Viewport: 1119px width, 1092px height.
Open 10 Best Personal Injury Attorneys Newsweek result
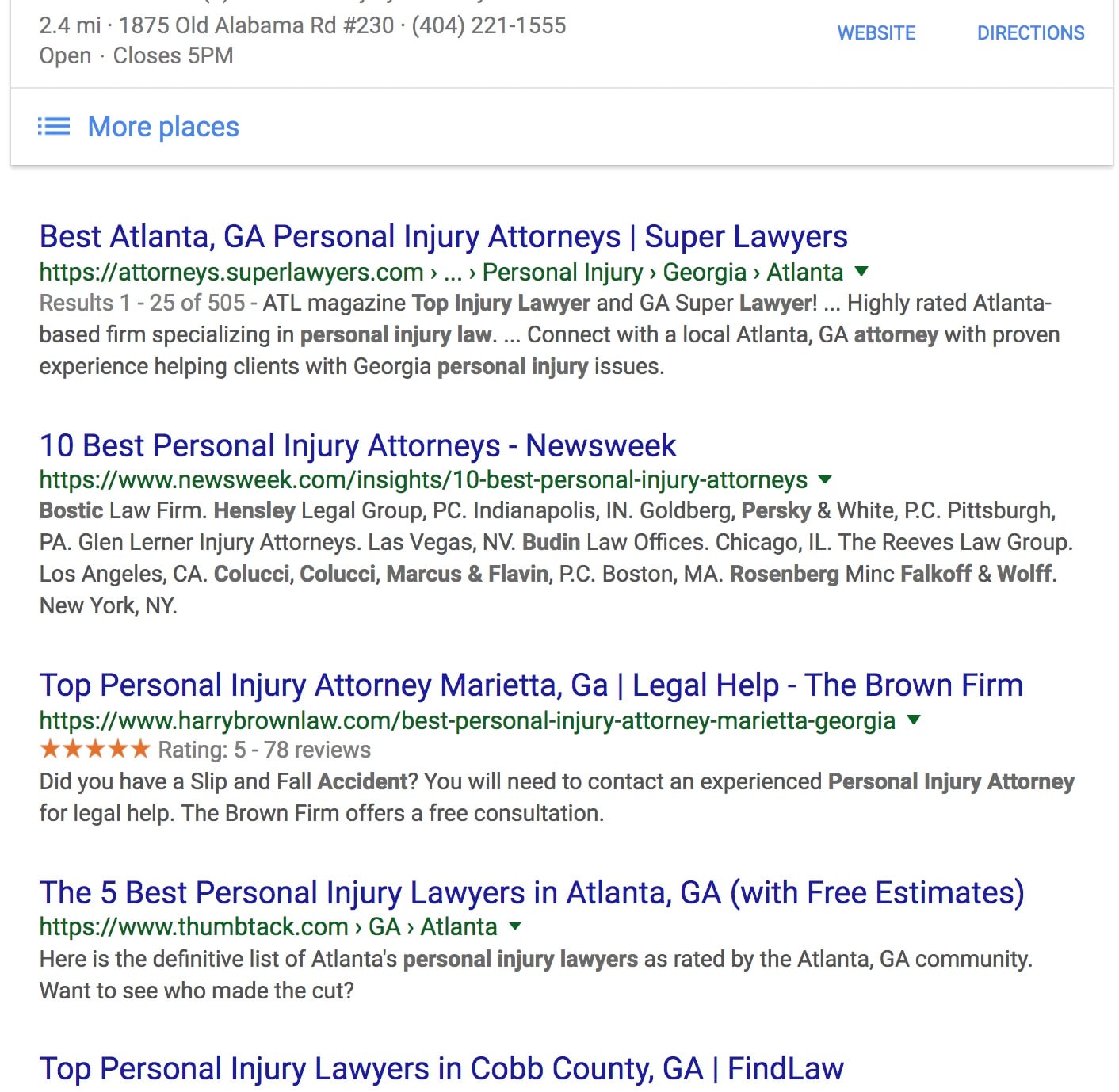(357, 446)
